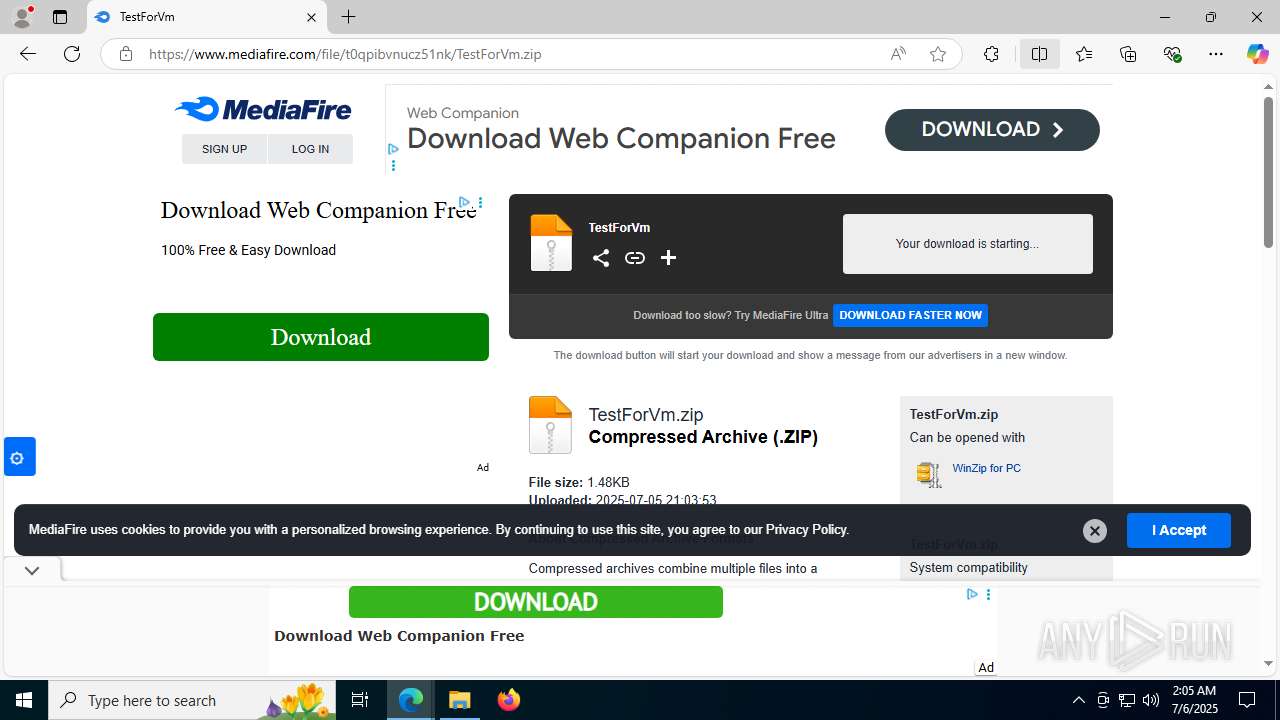Open Privacy Policy link in cookie notice
The height and width of the screenshot is (720, 1280).
pyautogui.click(x=807, y=530)
